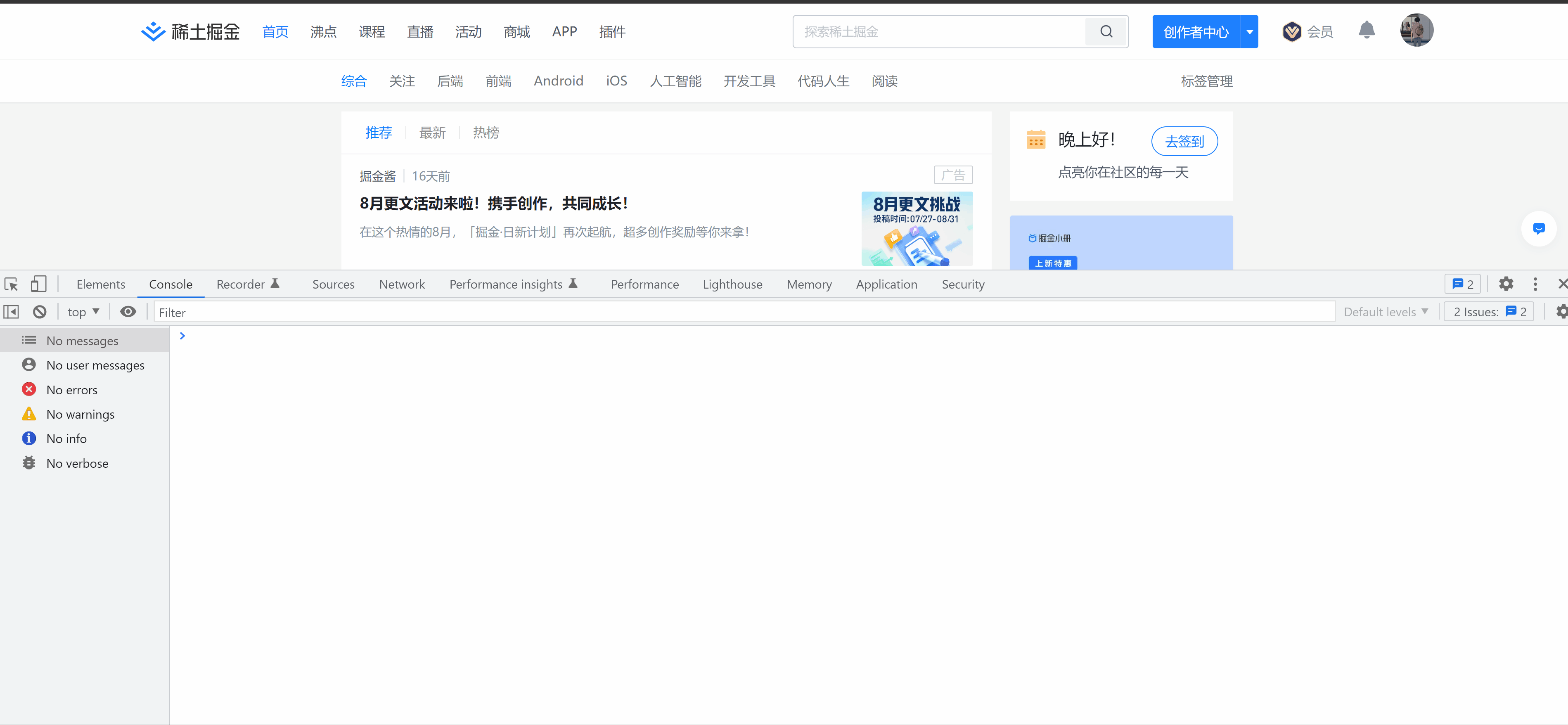
Task: Click the inspect element picker icon
Action: click(11, 284)
